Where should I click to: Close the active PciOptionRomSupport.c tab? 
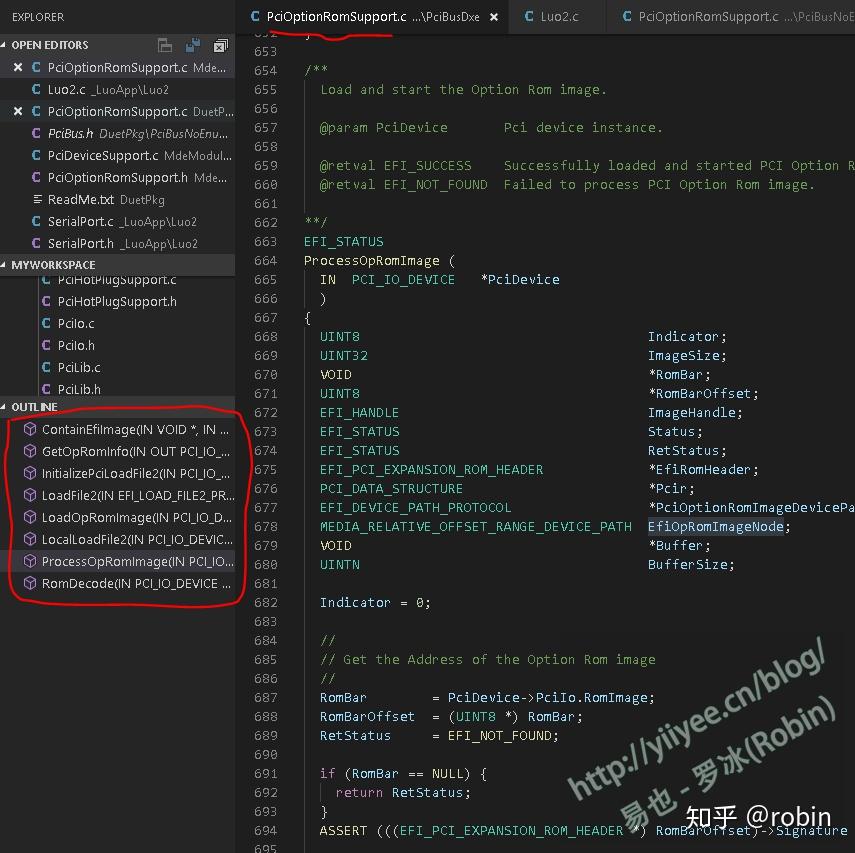tap(492, 17)
